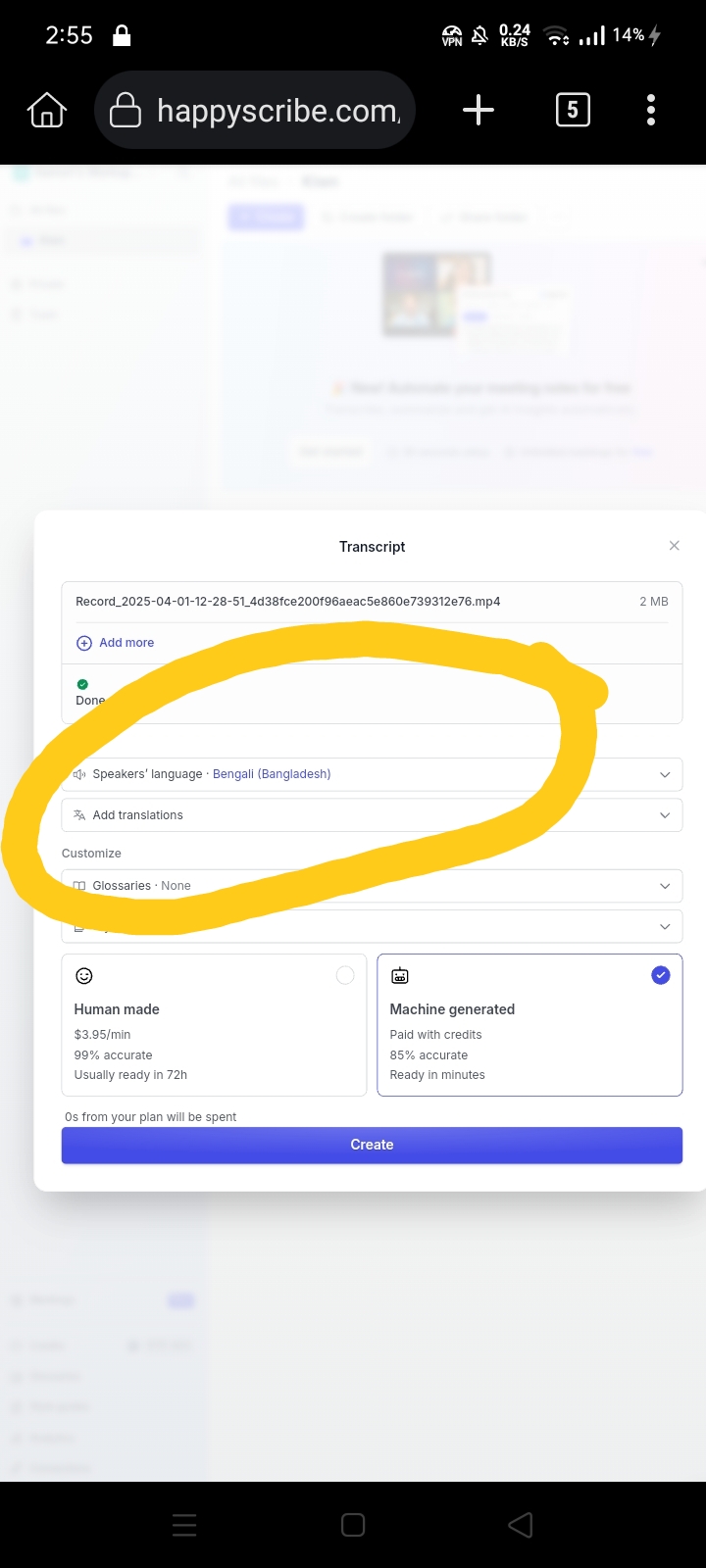The height and width of the screenshot is (1568, 706).
Task: Select the Machine generated checked radio button
Action: click(661, 975)
